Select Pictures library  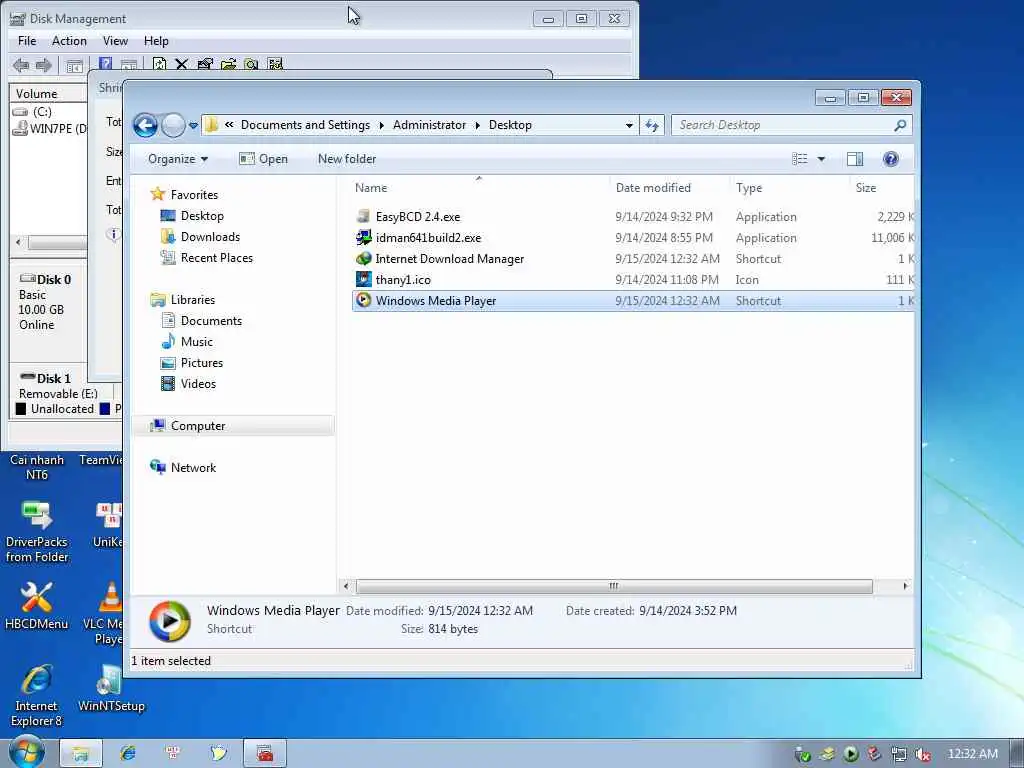(202, 363)
